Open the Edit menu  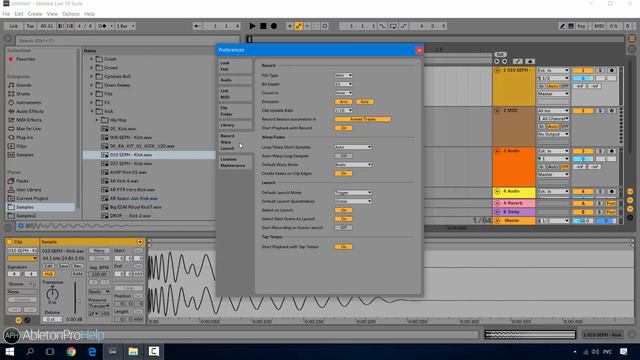coord(19,14)
